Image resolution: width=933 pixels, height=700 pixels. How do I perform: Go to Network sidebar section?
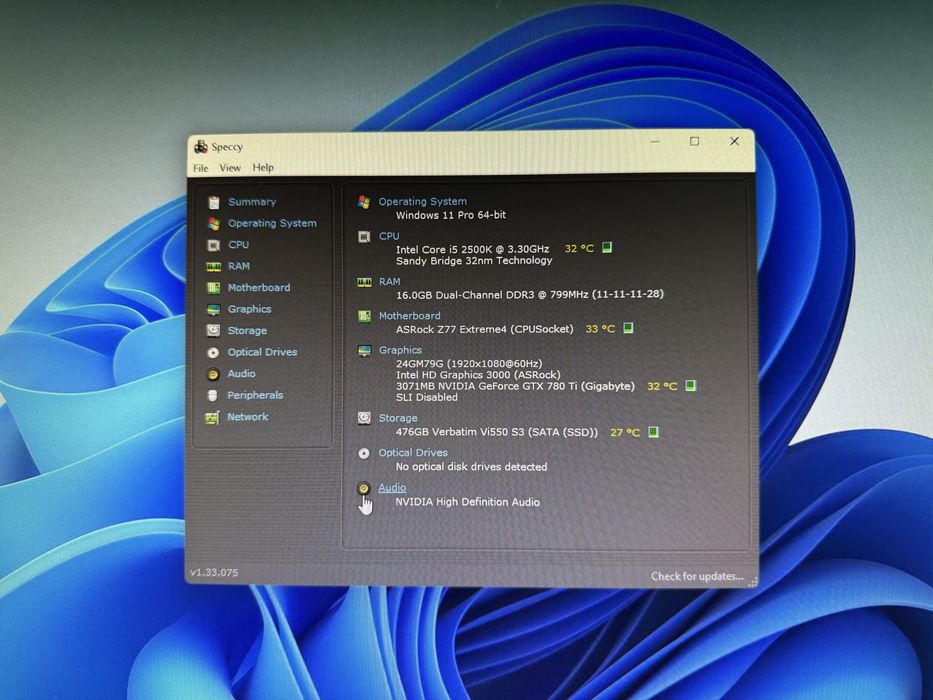(x=248, y=417)
